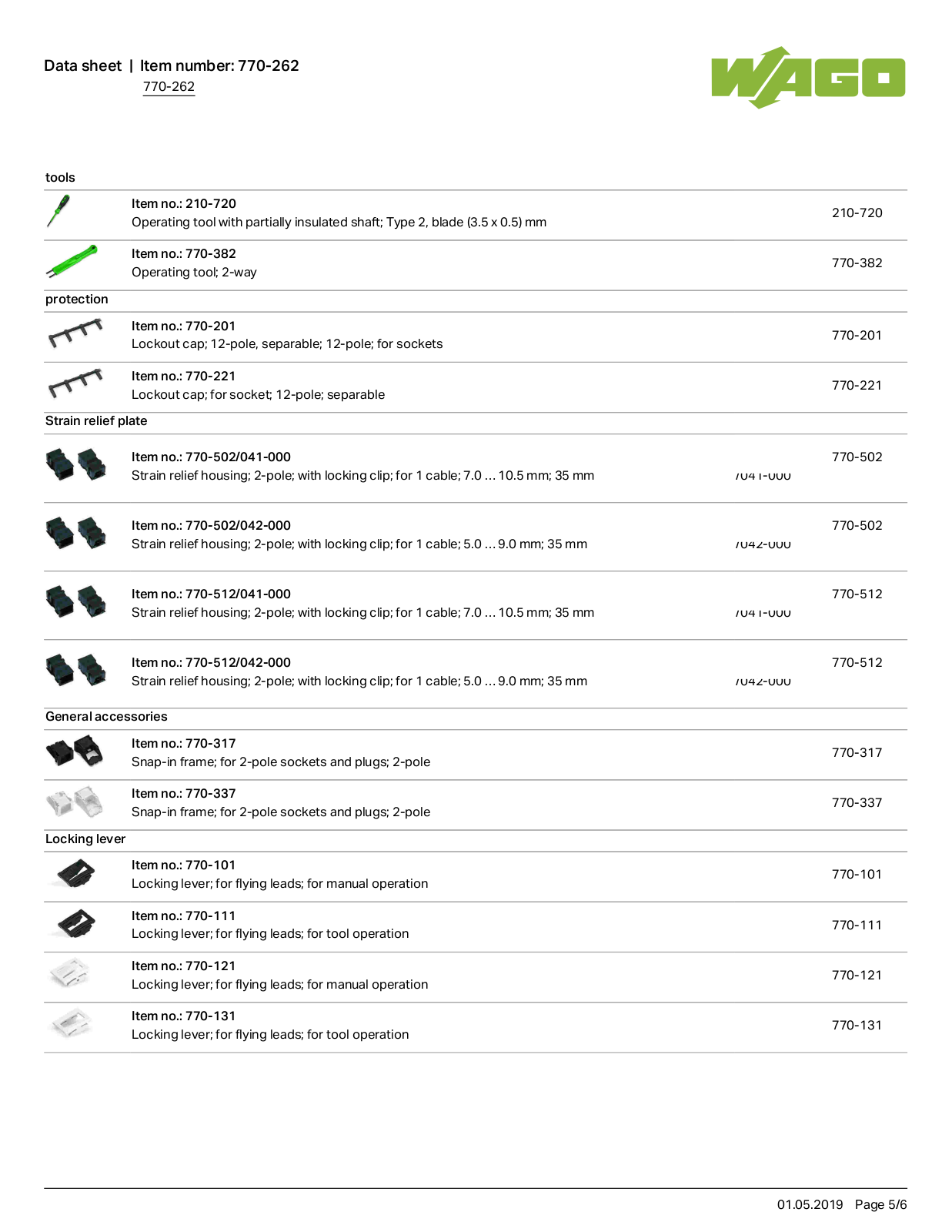
Task: Click the green 770-382 operating tool image
Action: pos(72,262)
